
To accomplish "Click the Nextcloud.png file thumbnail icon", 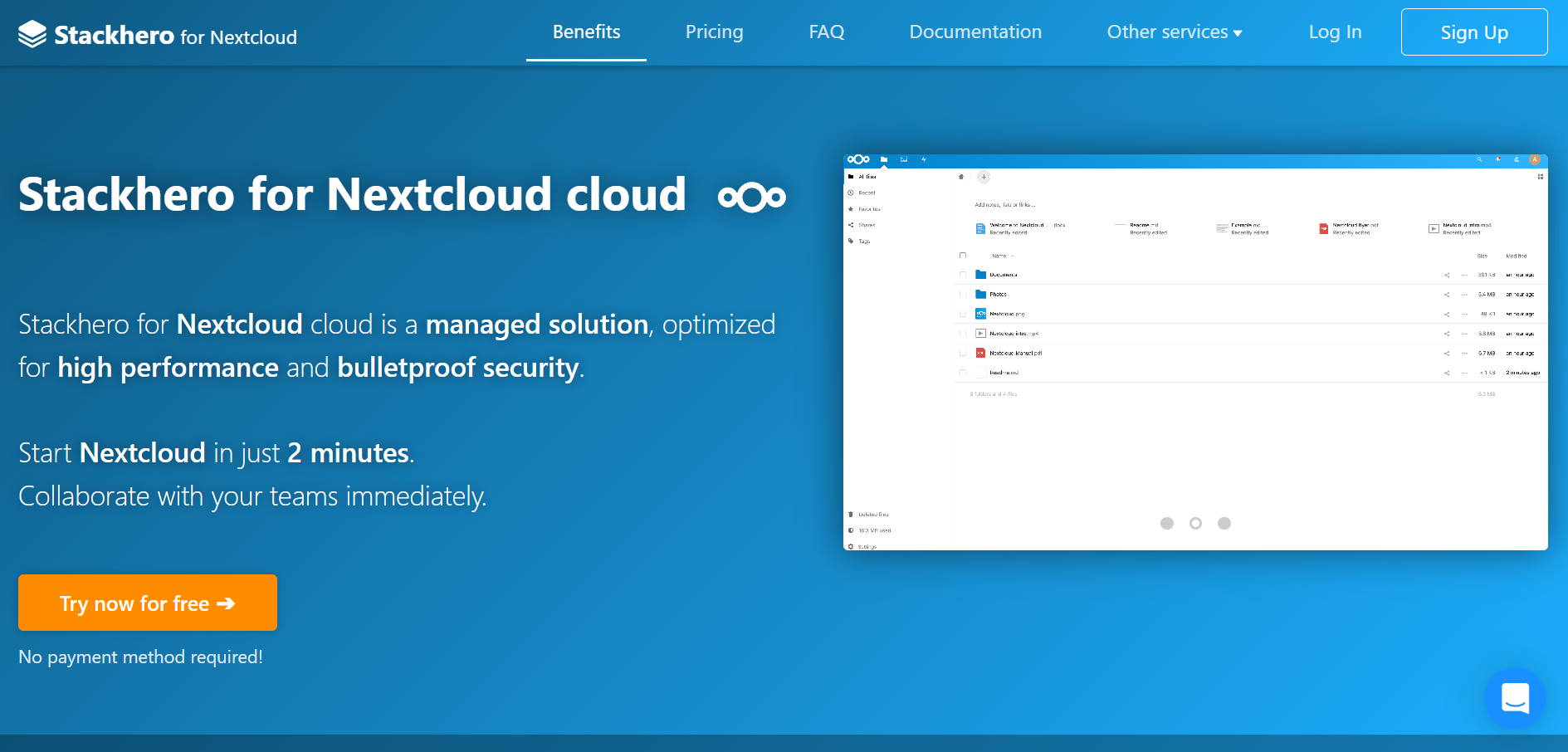I will pyautogui.click(x=980, y=314).
